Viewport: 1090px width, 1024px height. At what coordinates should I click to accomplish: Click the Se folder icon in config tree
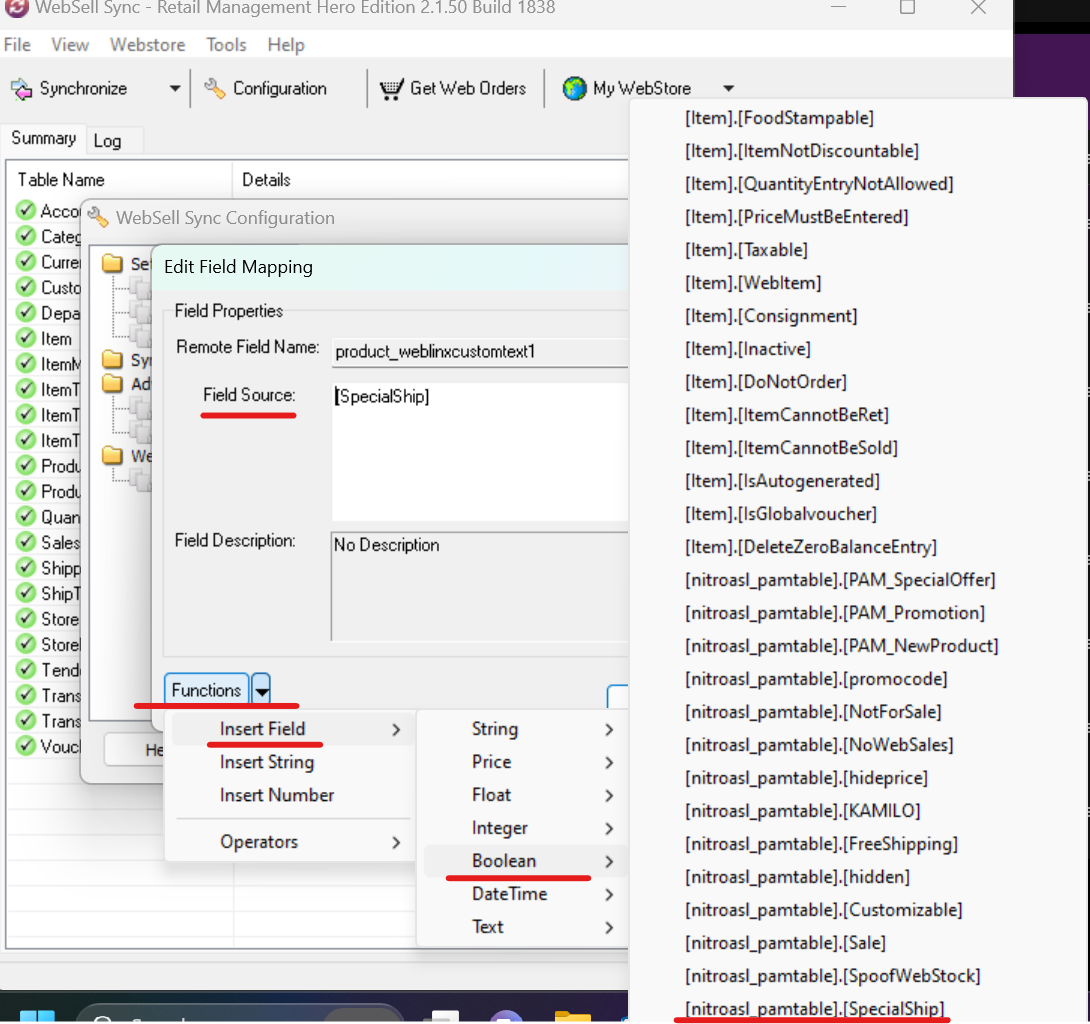pyautogui.click(x=112, y=263)
